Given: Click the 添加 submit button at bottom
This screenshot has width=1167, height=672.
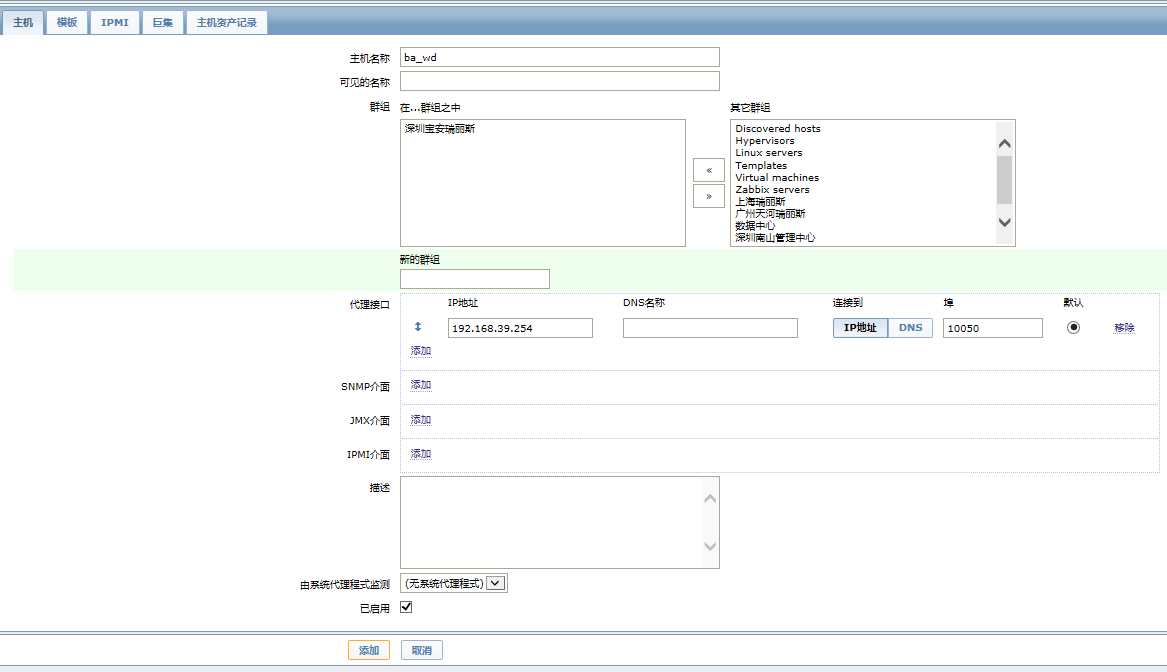Looking at the screenshot, I should (x=368, y=650).
